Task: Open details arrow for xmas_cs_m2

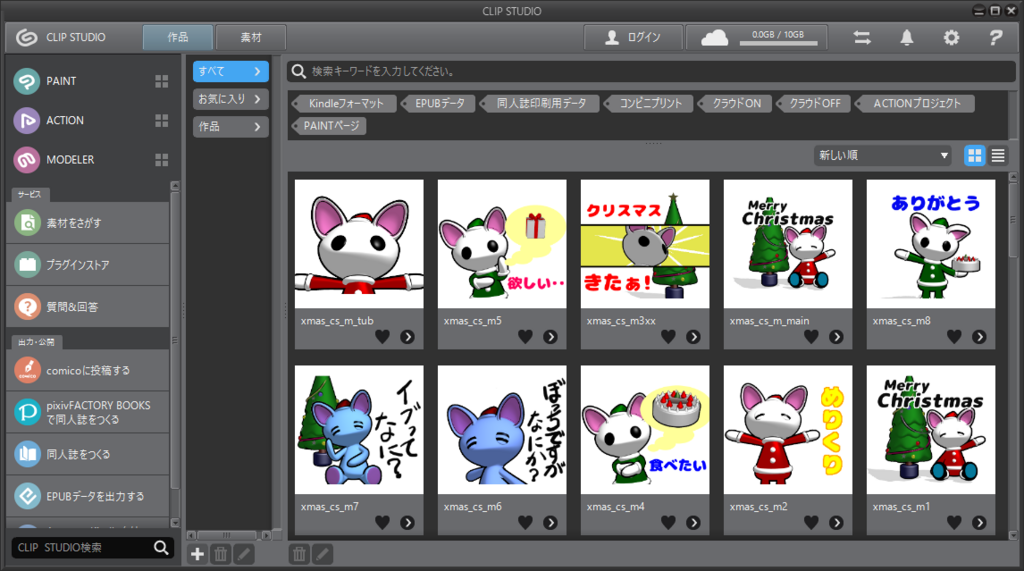Action: click(x=837, y=522)
